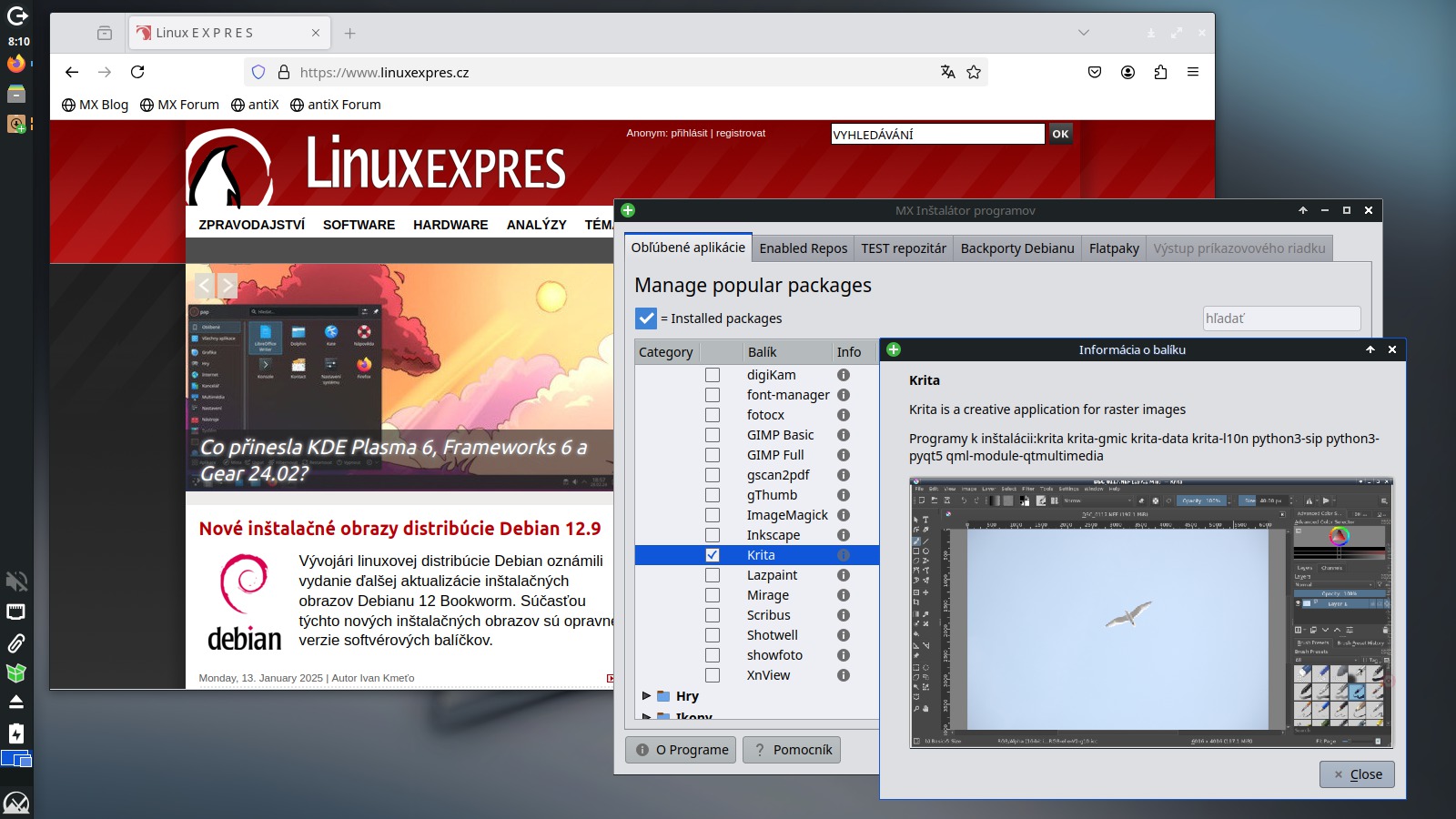Viewport: 1456px width, 819px height.
Task: Open MX package updater box icon
Action: pos(16,673)
